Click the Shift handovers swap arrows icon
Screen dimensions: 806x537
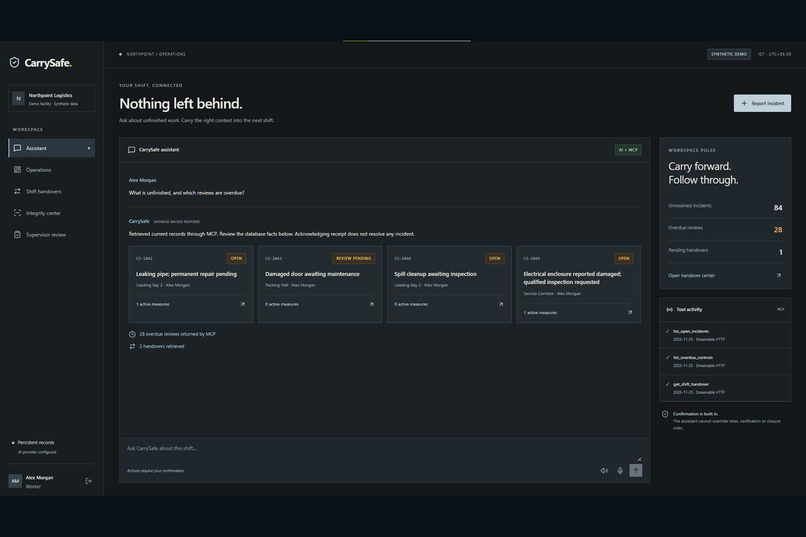pos(17,191)
